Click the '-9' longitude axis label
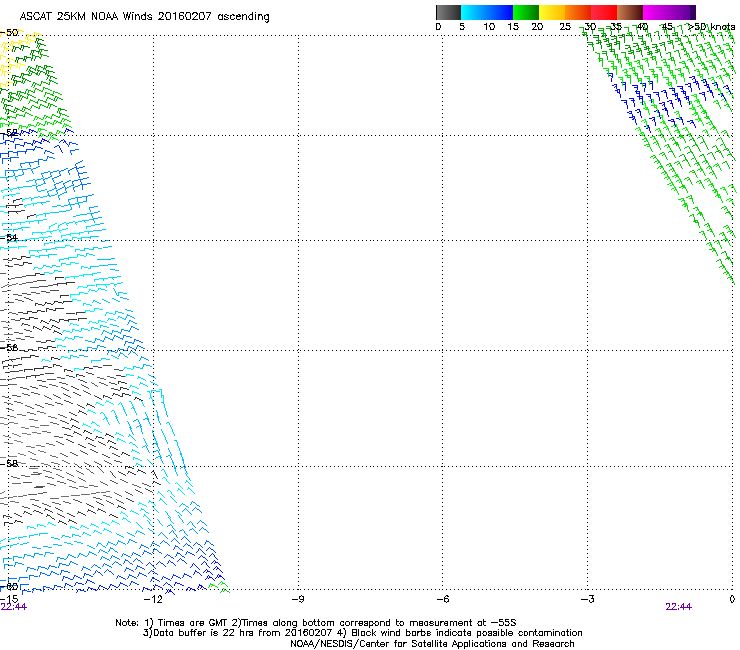This screenshot has height=650, width=740. click(298, 599)
